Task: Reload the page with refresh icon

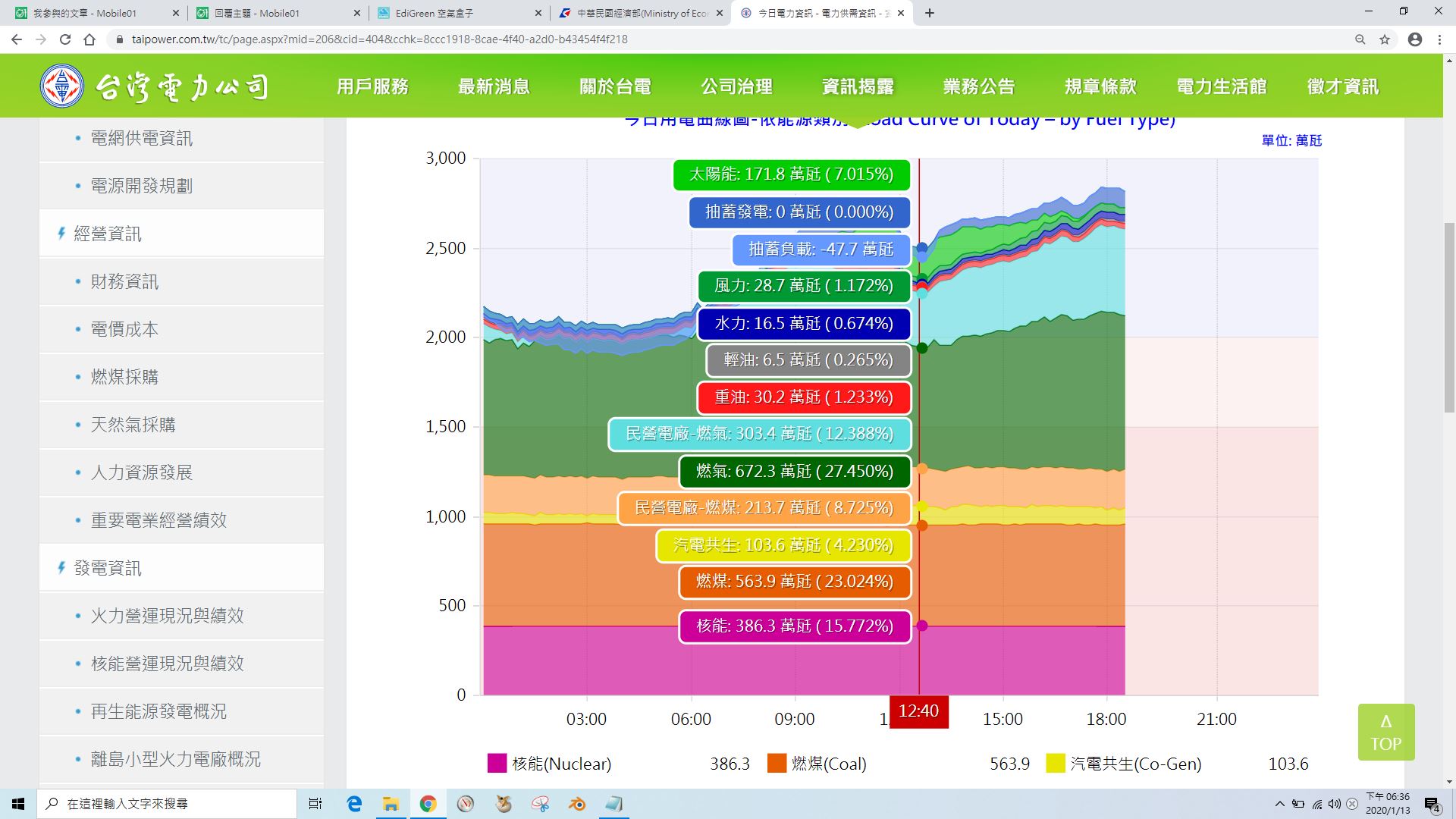Action: click(x=65, y=39)
